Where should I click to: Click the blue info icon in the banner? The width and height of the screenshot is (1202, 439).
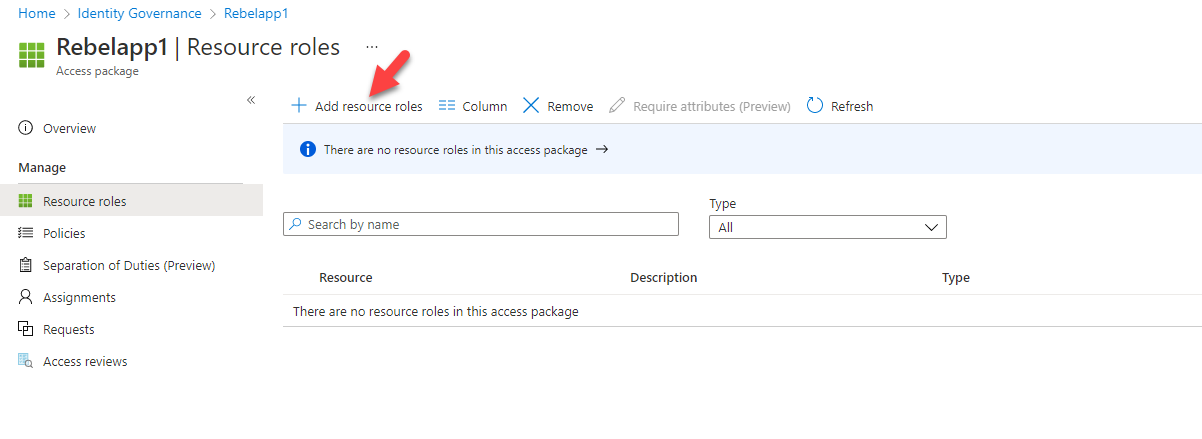click(x=309, y=150)
